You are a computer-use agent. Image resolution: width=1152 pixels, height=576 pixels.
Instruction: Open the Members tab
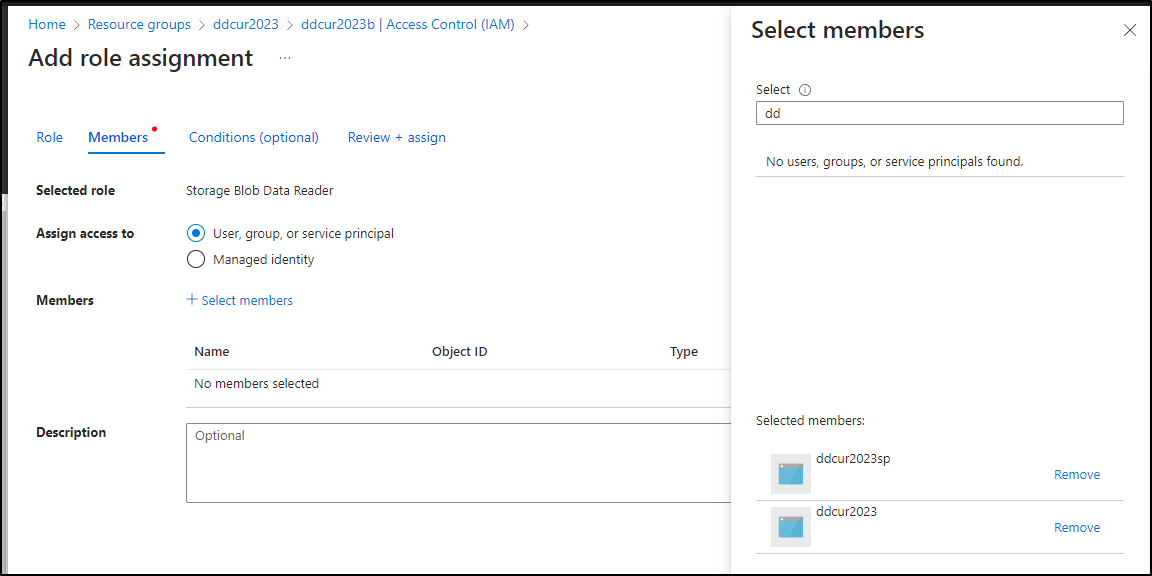(x=118, y=137)
